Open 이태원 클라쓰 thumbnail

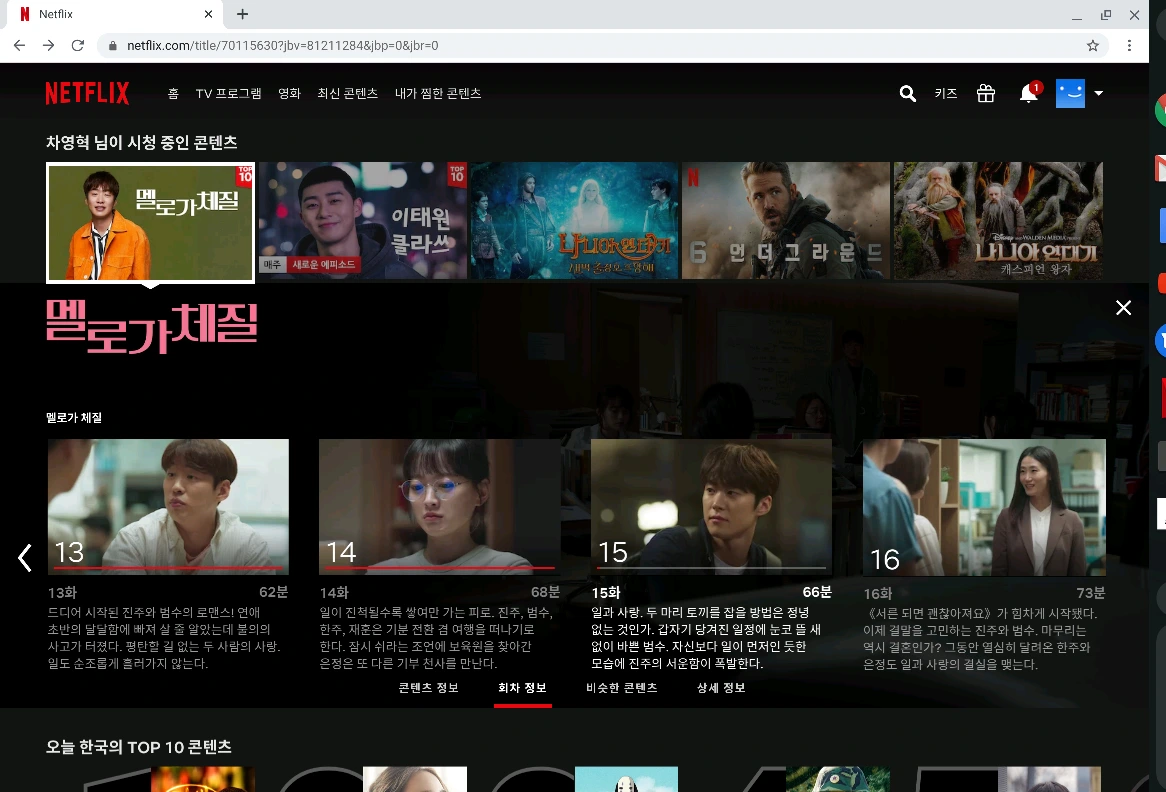pos(363,220)
